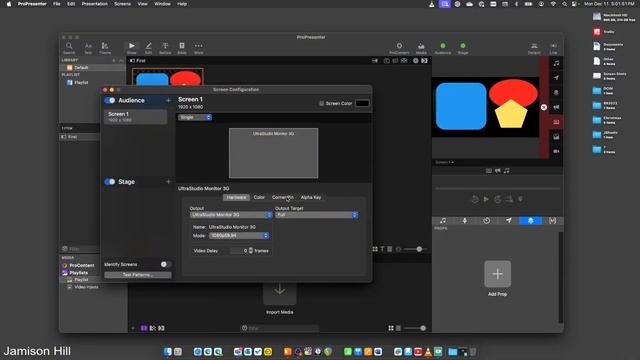Click the media bin Filter field
640x360 pixels.
point(280,328)
